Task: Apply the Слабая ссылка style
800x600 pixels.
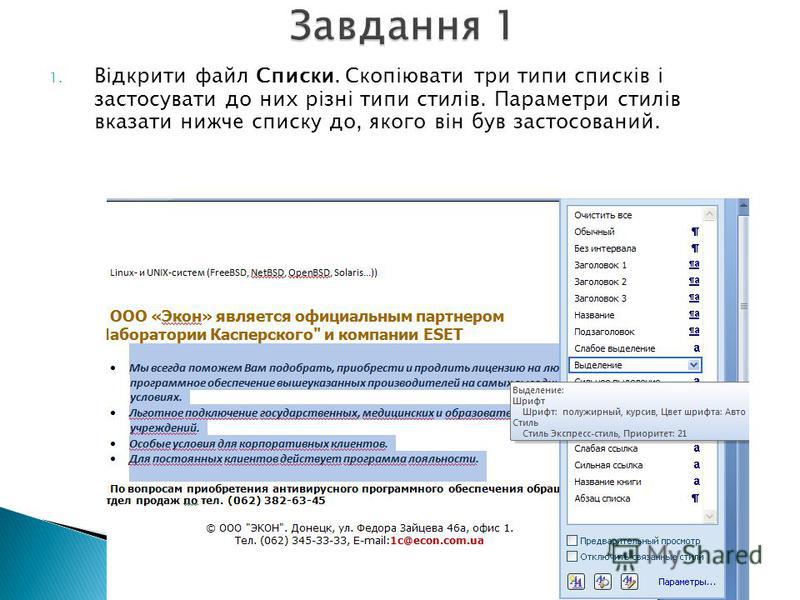Action: pyautogui.click(x=636, y=448)
